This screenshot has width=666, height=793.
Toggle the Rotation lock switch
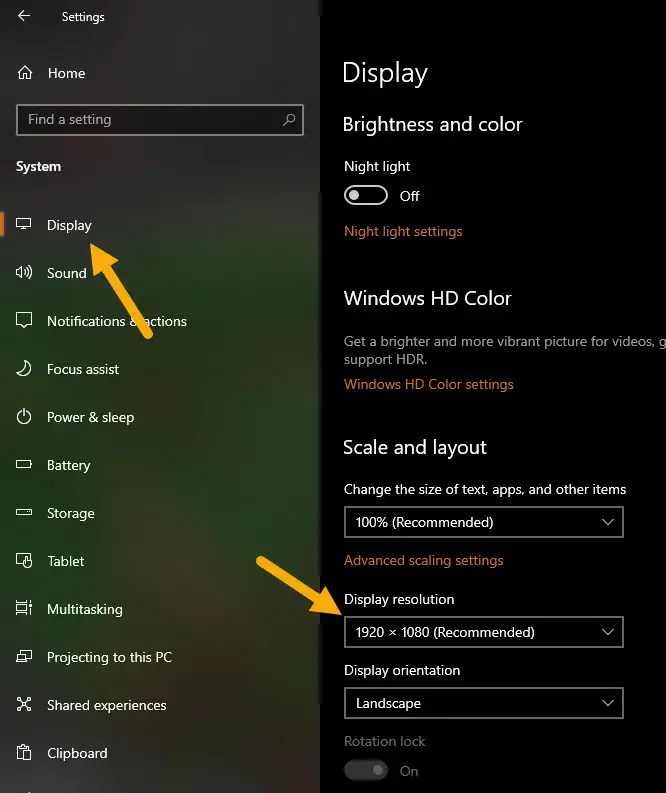[x=366, y=771]
